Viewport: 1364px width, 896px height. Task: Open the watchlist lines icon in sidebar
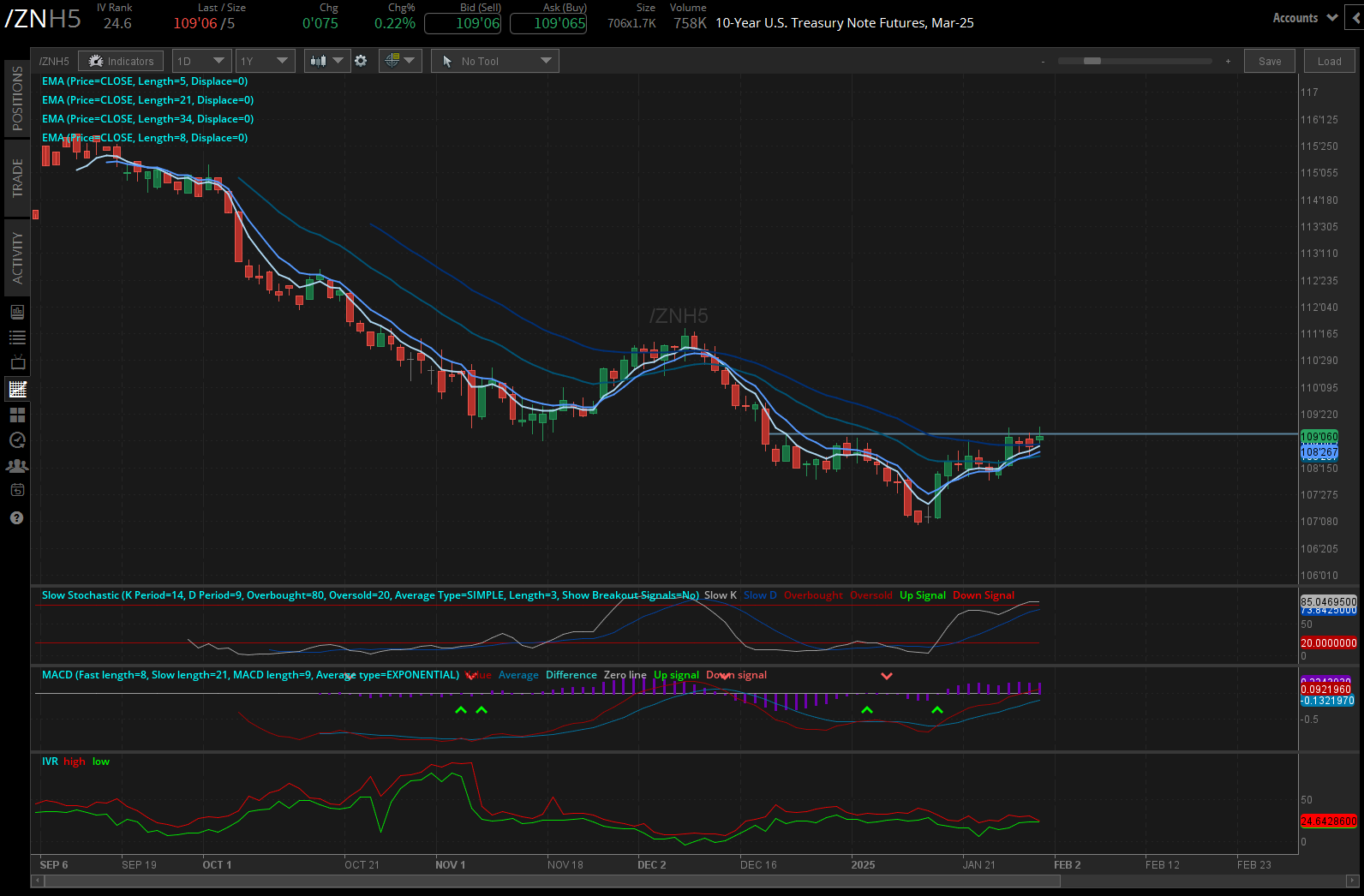pos(17,337)
